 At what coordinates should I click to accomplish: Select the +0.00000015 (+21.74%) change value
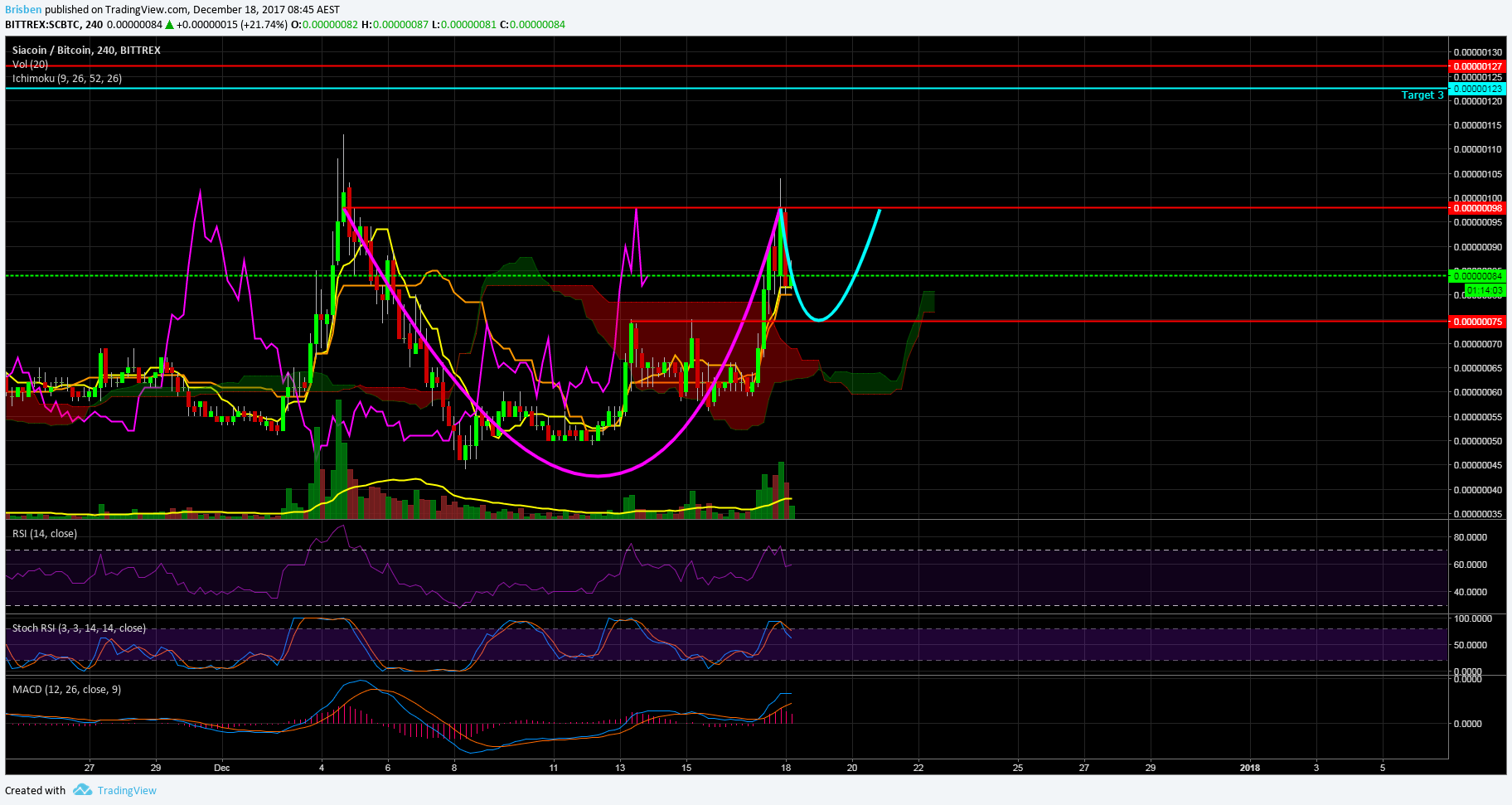pos(232,25)
